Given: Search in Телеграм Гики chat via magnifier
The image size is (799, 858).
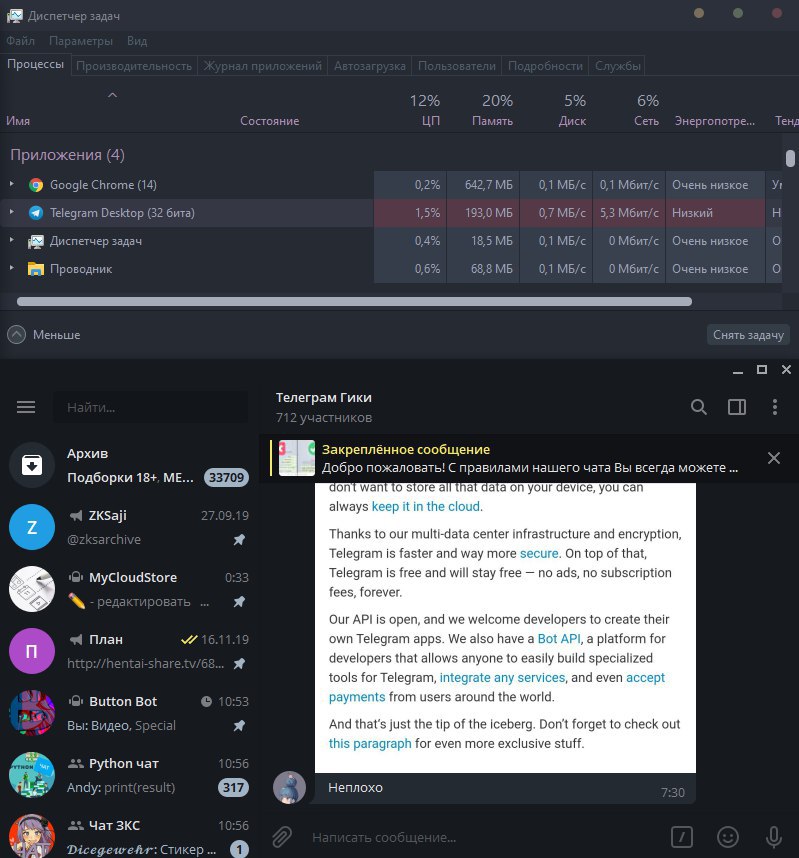Looking at the screenshot, I should coord(698,407).
